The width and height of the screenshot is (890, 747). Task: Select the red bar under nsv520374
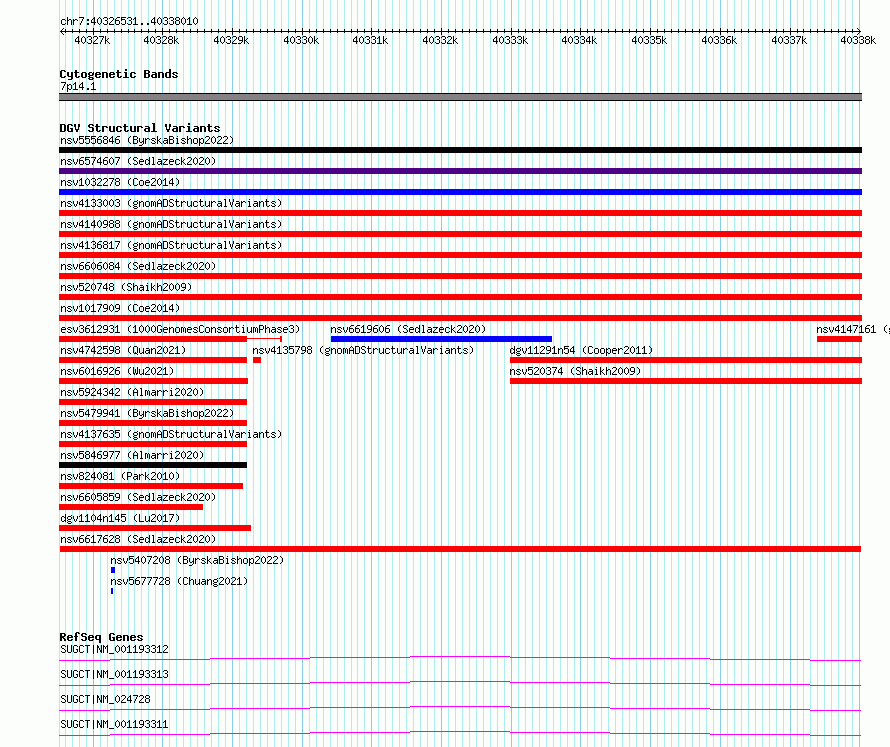(686, 381)
